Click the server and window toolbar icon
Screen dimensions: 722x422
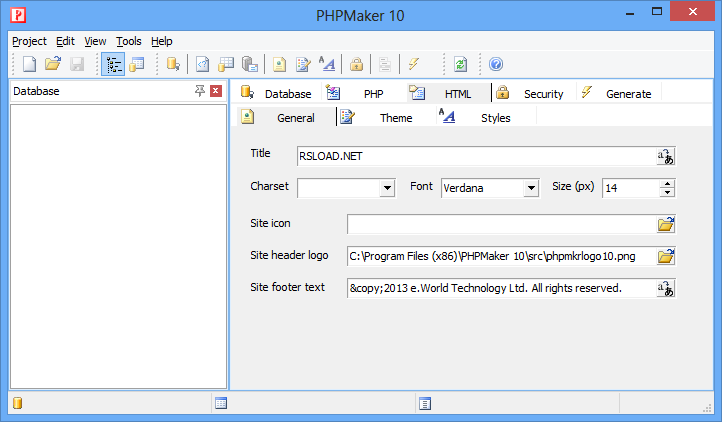[x=250, y=64]
